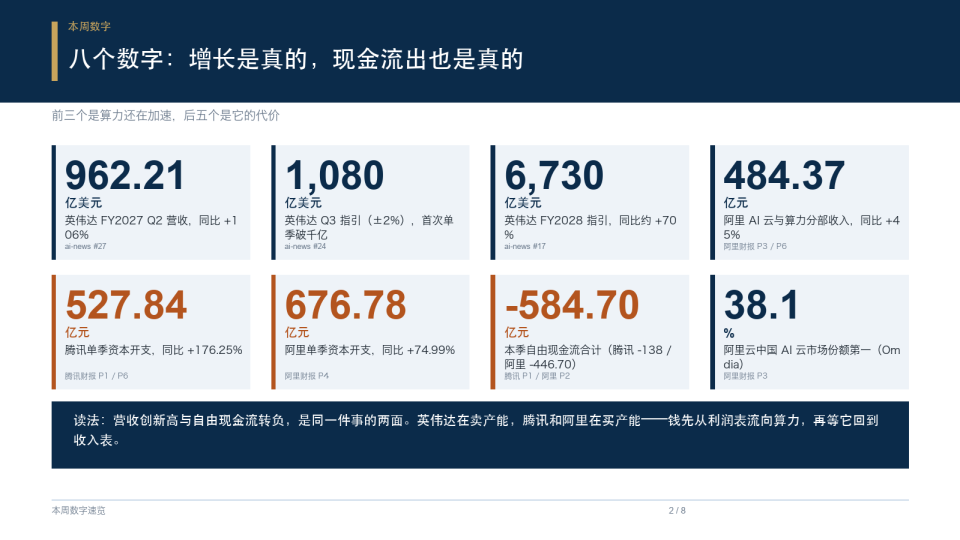The image size is (960, 540).
Task: Click the '阿里财报 P3 / P6' source note
Action: coord(755,246)
